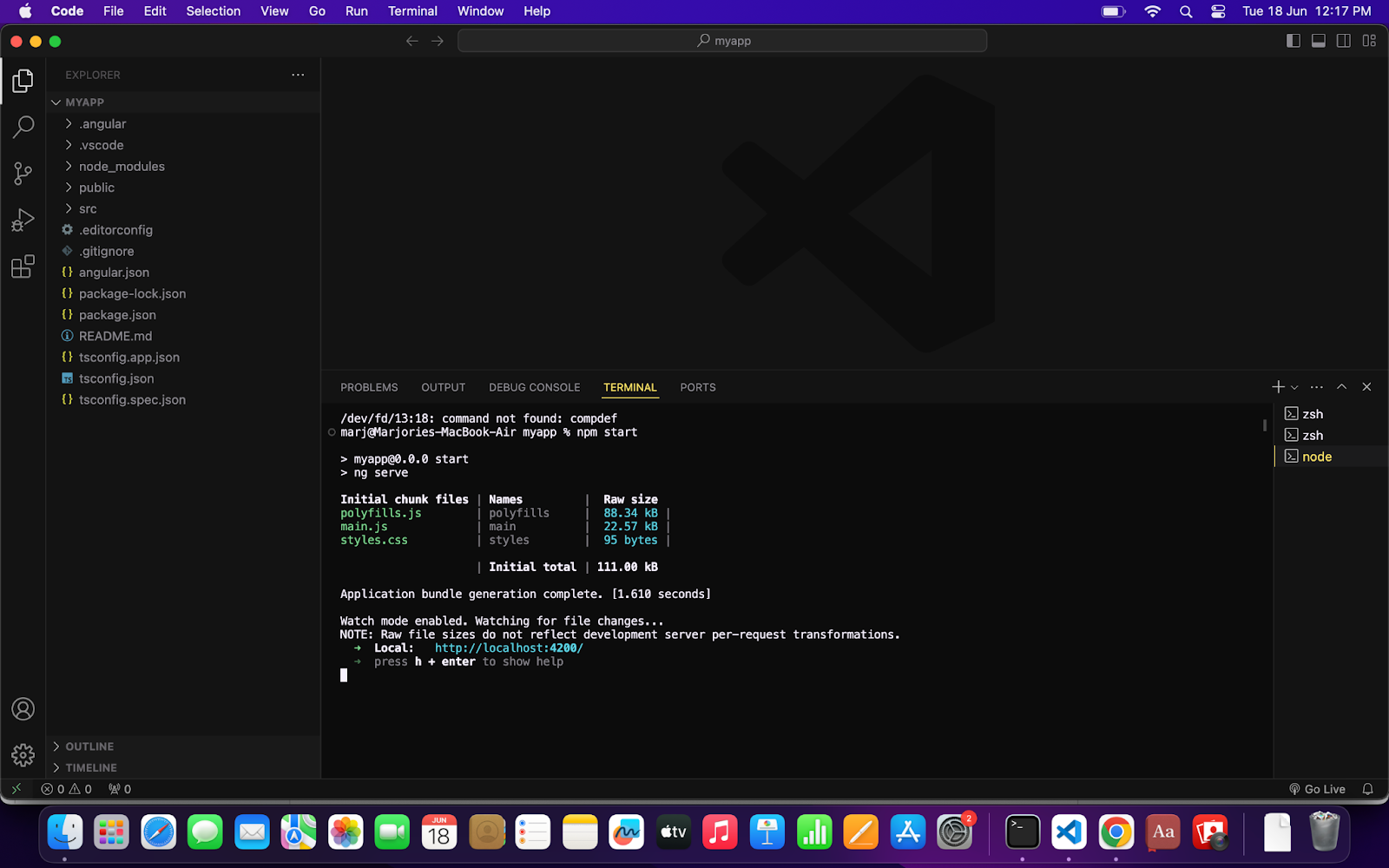Click the Go Live button
Viewport: 1389px width, 868px height.
1317,789
